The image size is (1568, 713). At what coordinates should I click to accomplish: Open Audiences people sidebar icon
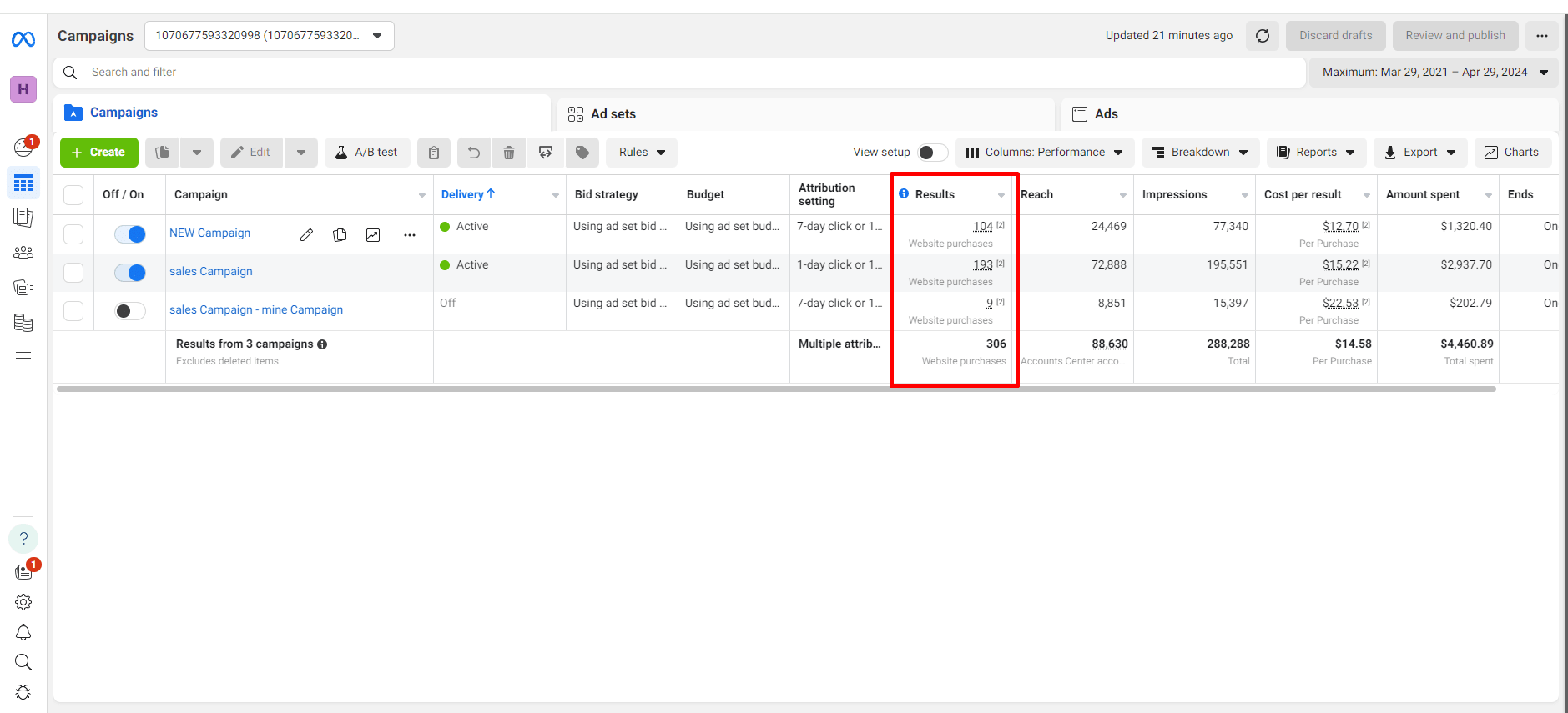point(23,253)
